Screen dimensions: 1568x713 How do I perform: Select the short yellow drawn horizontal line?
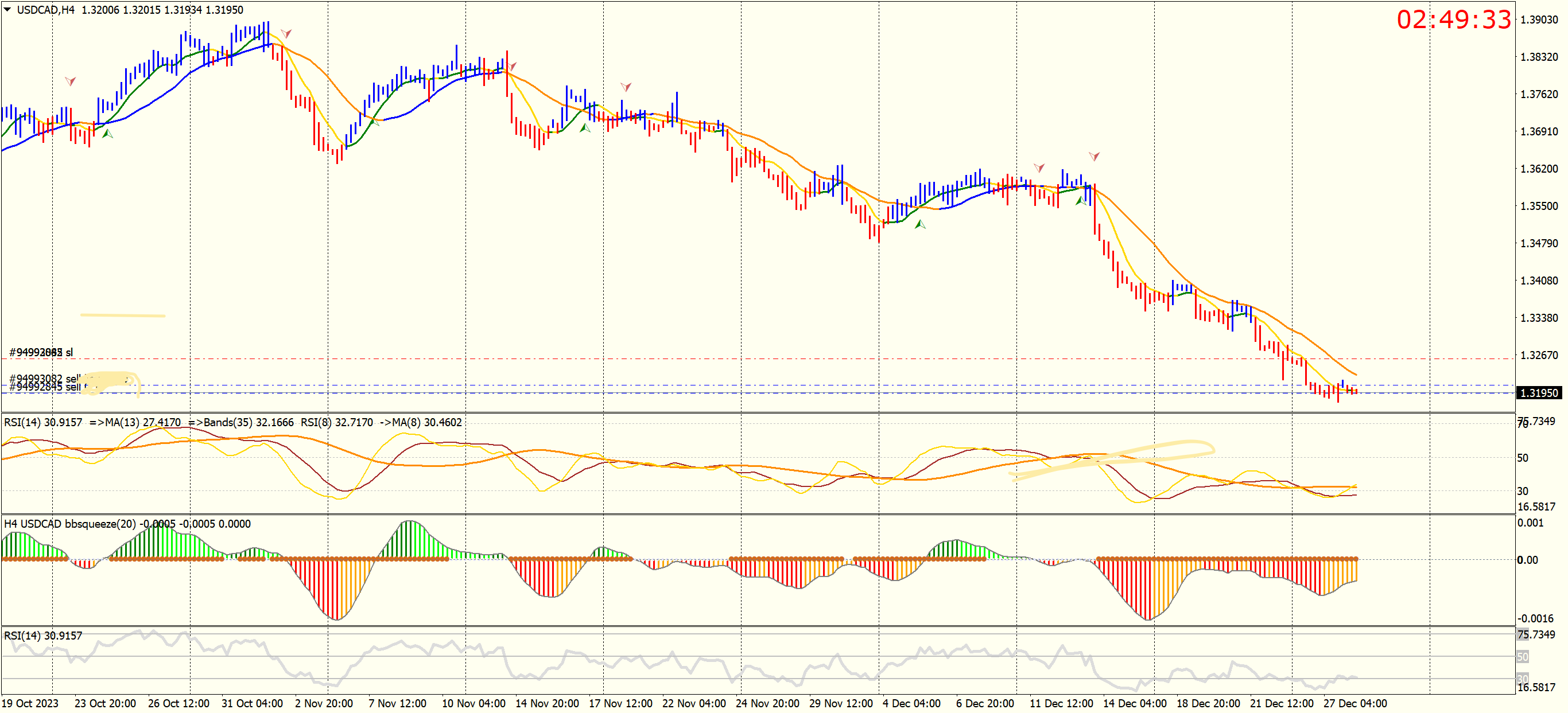(122, 315)
